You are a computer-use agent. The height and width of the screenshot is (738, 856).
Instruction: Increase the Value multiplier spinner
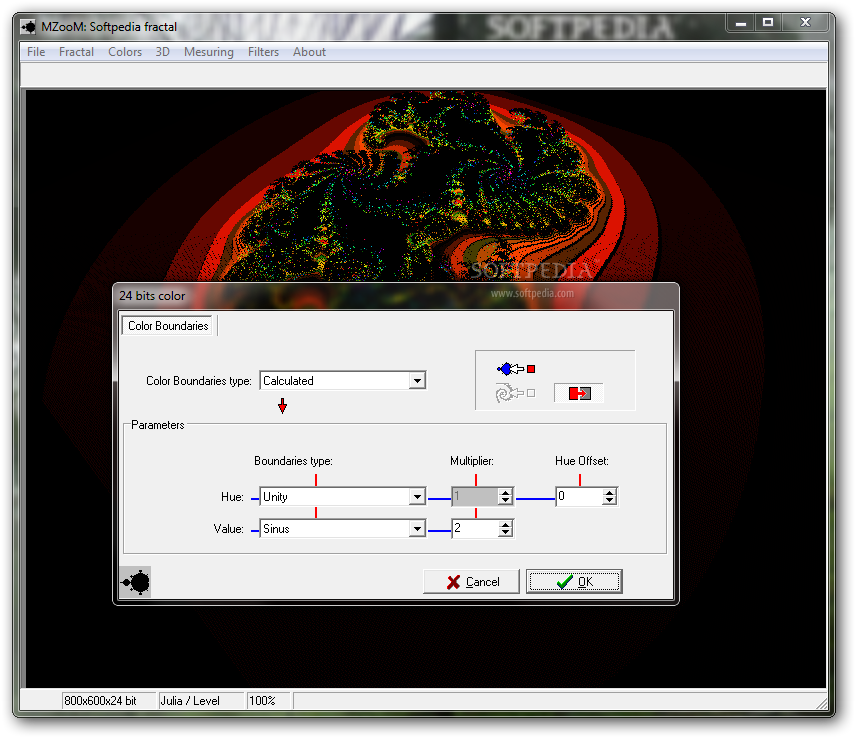coord(506,524)
